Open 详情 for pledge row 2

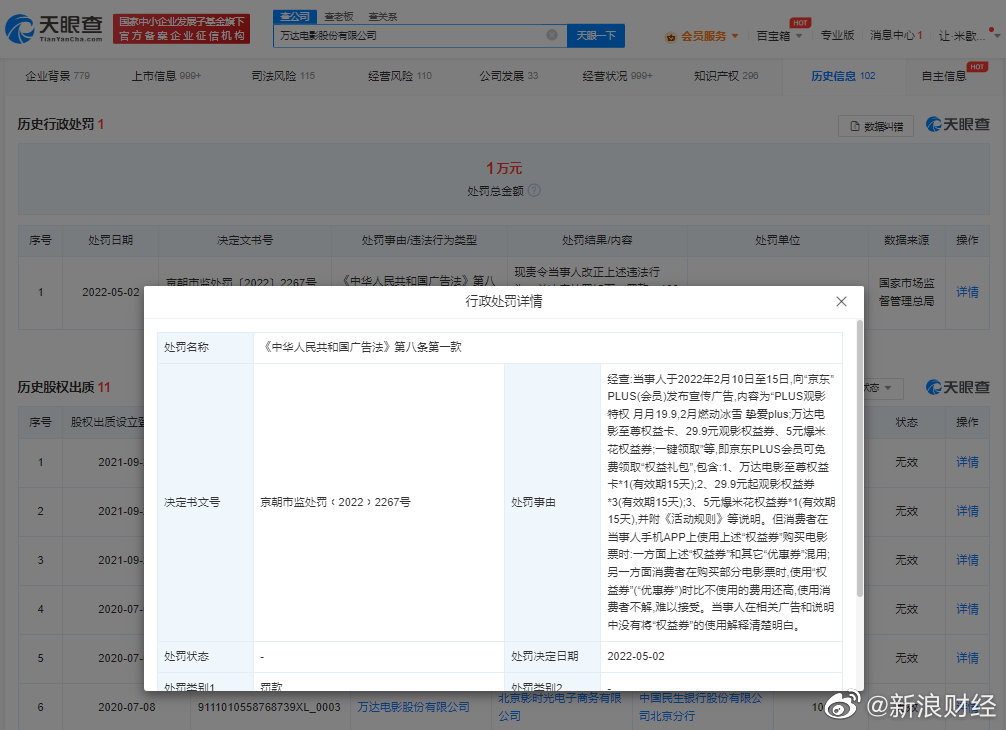pos(967,511)
